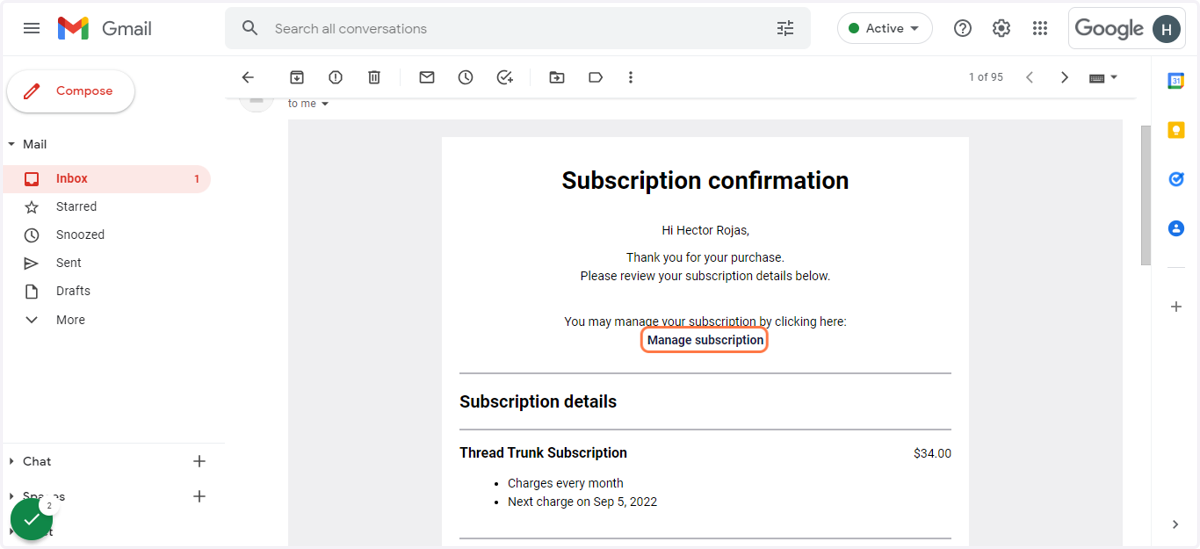Archive this conversation
Image resolution: width=1200 pixels, height=549 pixels.
click(296, 77)
